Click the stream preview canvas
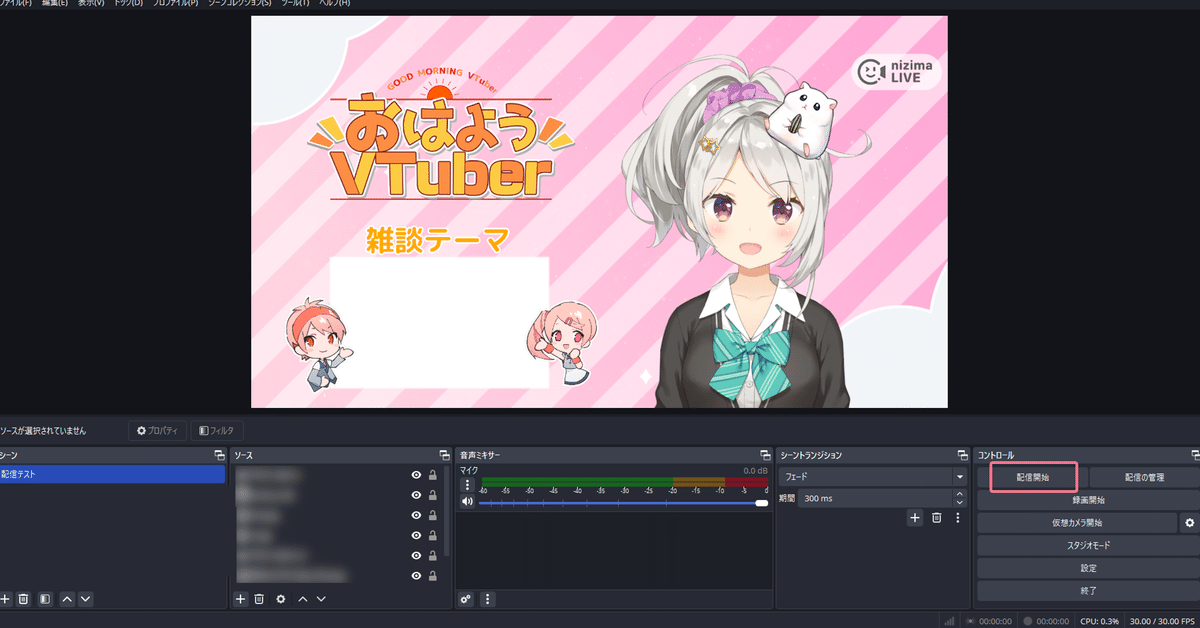 pyautogui.click(x=599, y=211)
